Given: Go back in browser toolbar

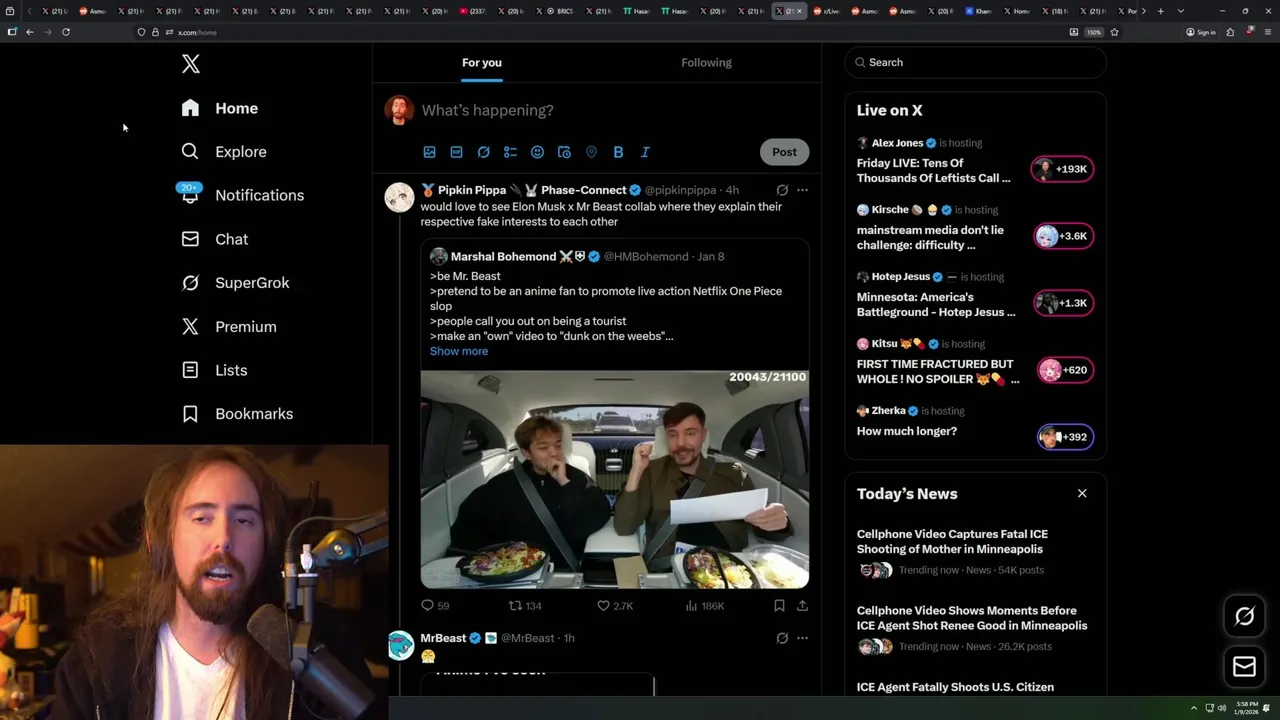Looking at the screenshot, I should tap(30, 32).
